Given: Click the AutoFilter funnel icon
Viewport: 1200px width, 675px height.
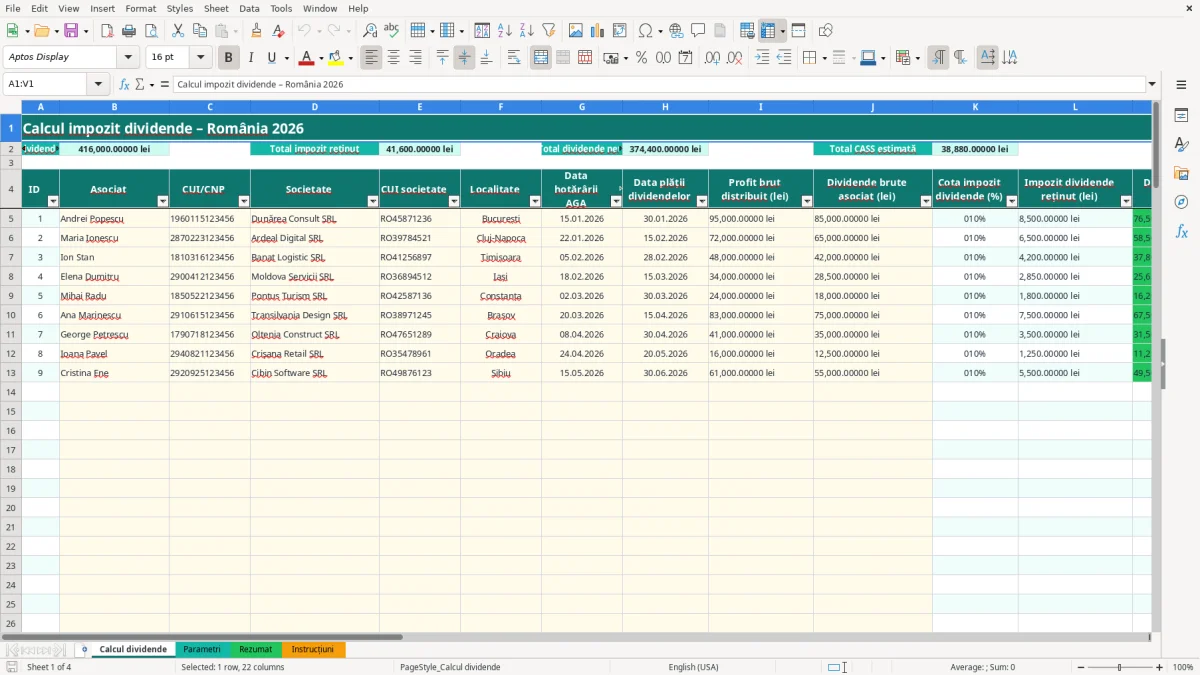Looking at the screenshot, I should coord(549,31).
